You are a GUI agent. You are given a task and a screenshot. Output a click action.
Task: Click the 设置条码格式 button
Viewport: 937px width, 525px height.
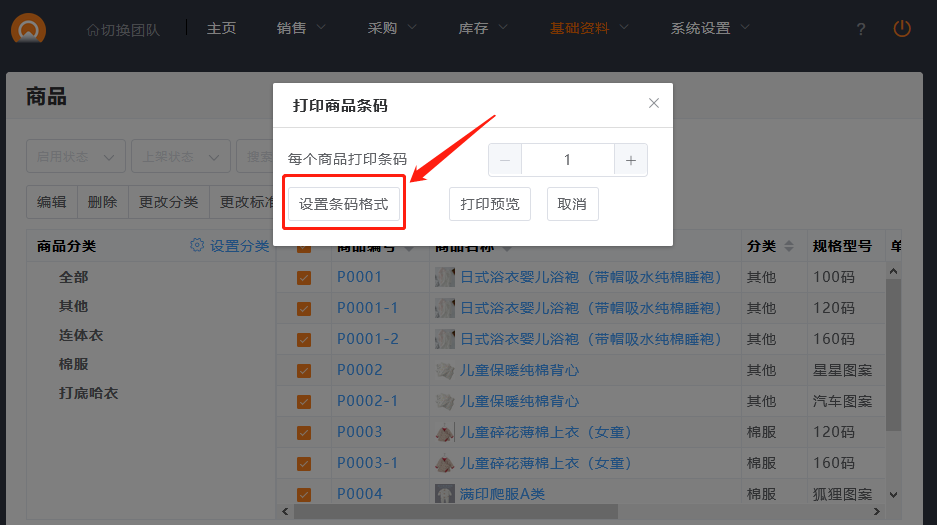click(344, 204)
